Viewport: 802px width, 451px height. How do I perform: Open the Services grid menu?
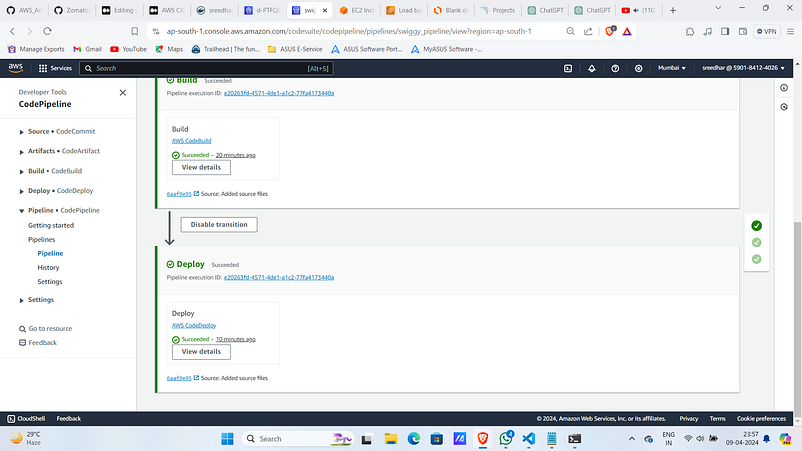click(55, 68)
